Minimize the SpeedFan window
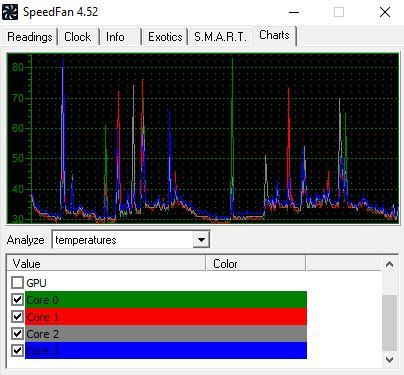The width and height of the screenshot is (404, 375). point(294,12)
